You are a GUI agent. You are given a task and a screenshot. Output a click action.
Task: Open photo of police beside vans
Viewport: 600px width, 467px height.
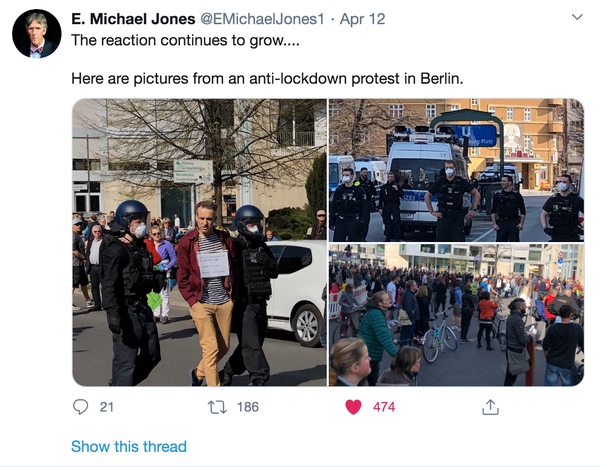[x=457, y=170]
